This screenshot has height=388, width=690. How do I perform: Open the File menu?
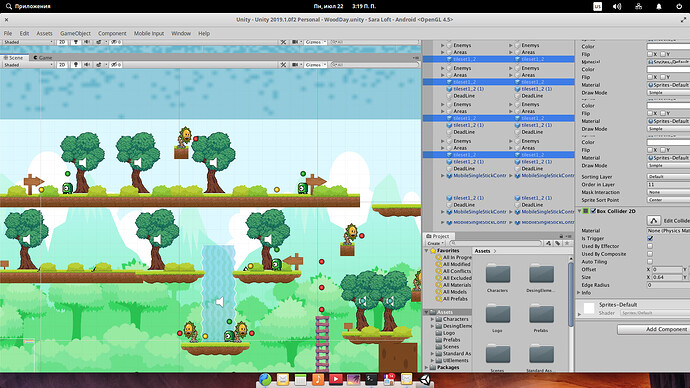8,33
